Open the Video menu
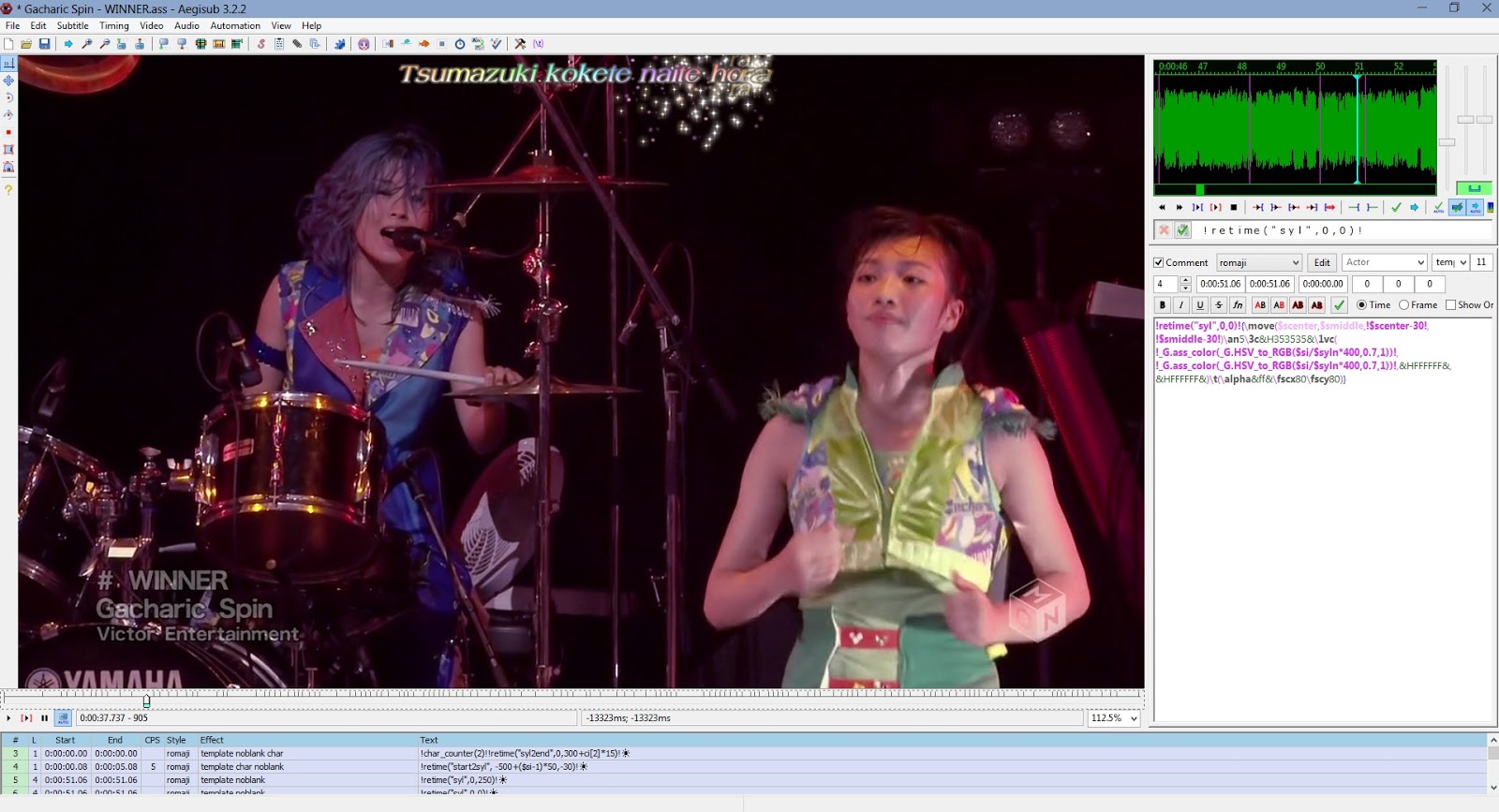1499x812 pixels. pos(152,26)
